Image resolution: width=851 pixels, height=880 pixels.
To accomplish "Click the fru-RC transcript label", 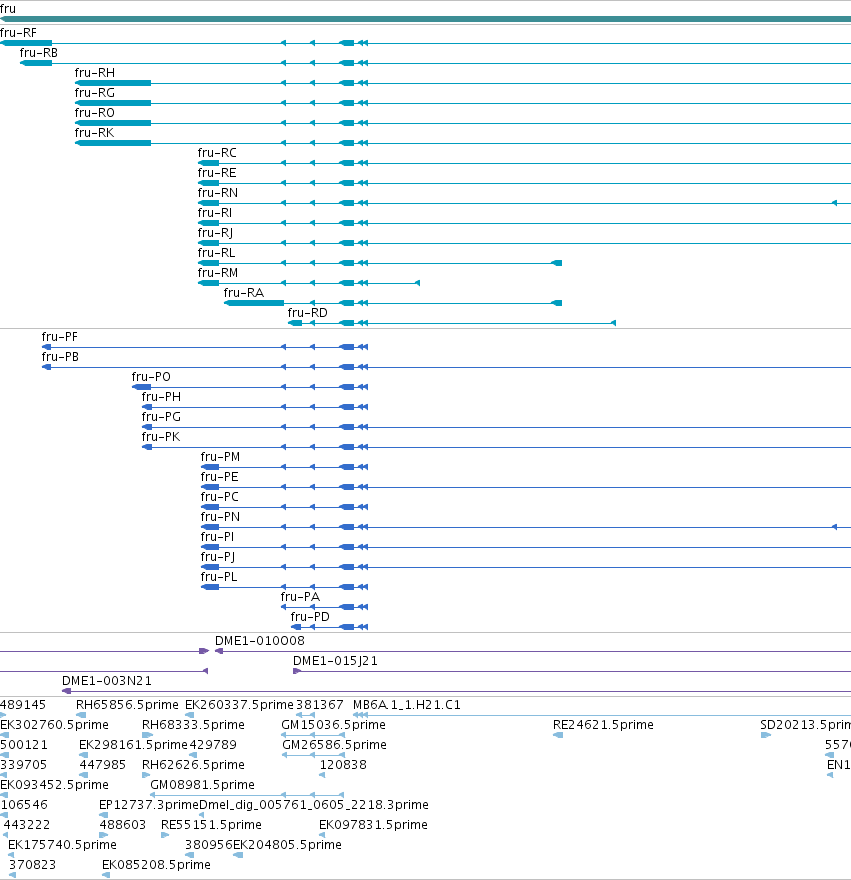I will coord(217,153).
